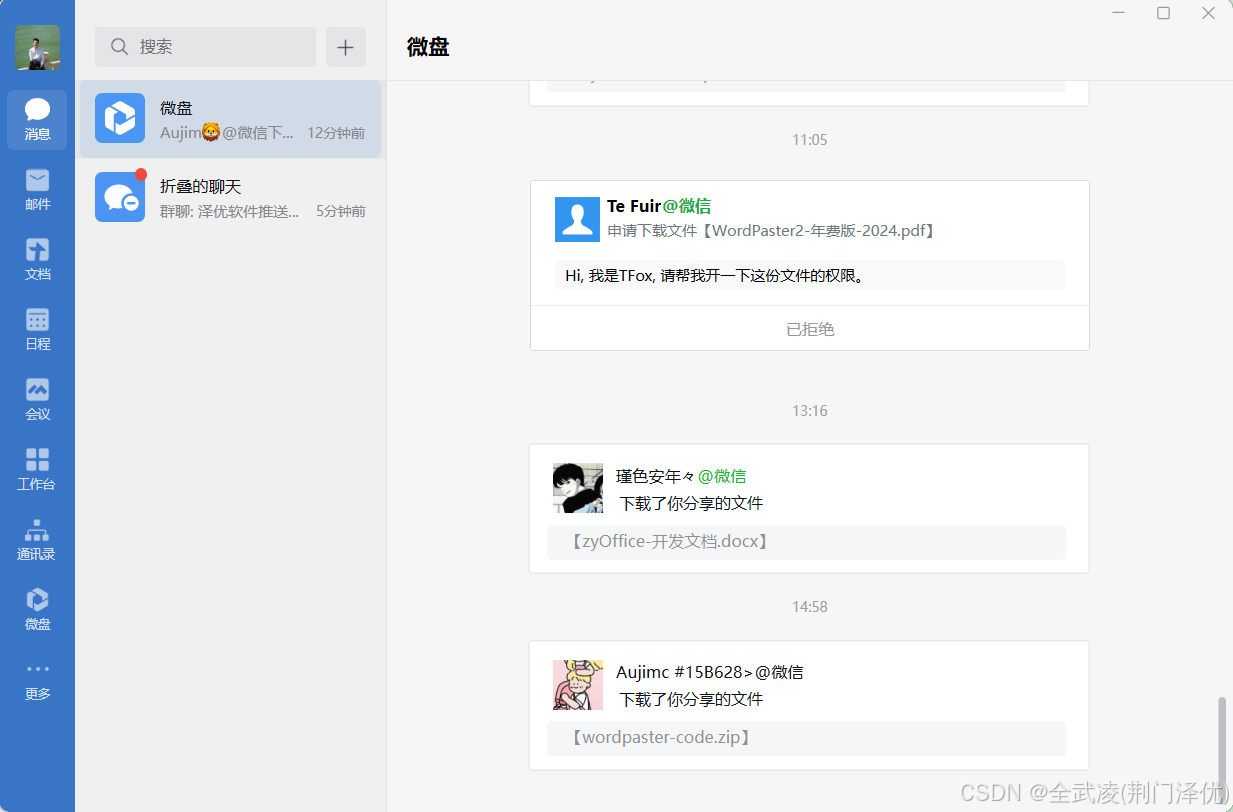This screenshot has height=812, width=1233.
Task: Click the 微盘 chat header title
Action: [x=428, y=47]
